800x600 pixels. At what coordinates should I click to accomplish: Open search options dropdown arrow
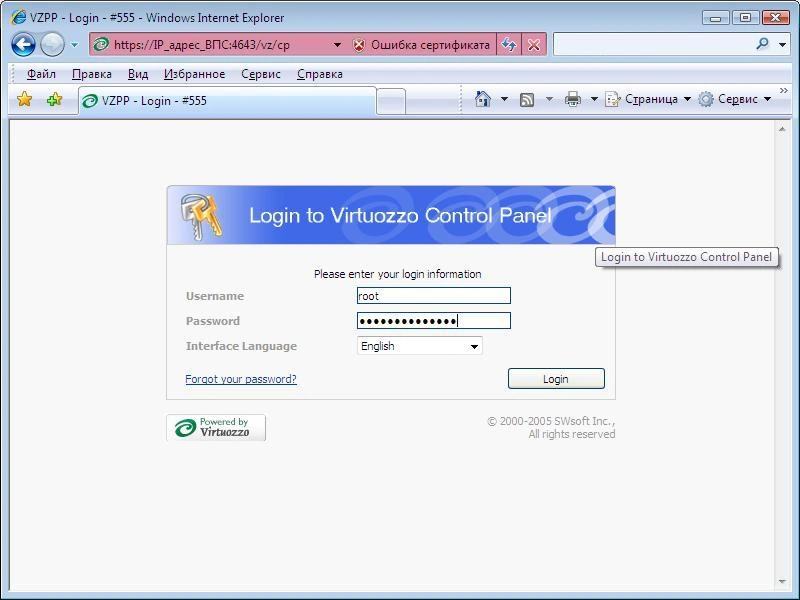(x=782, y=45)
